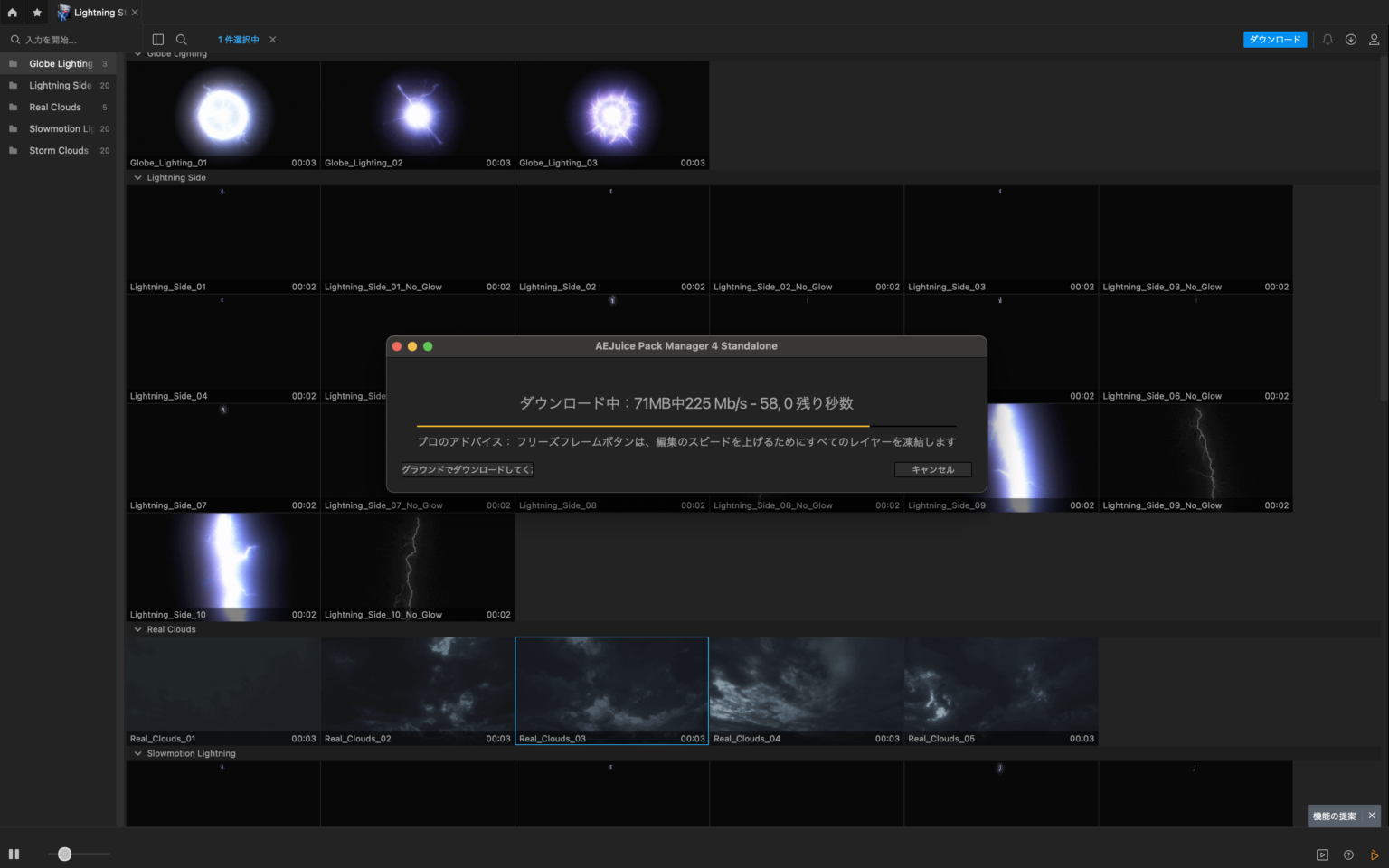
Task: Go to the Home tab icon
Action: click(x=12, y=13)
